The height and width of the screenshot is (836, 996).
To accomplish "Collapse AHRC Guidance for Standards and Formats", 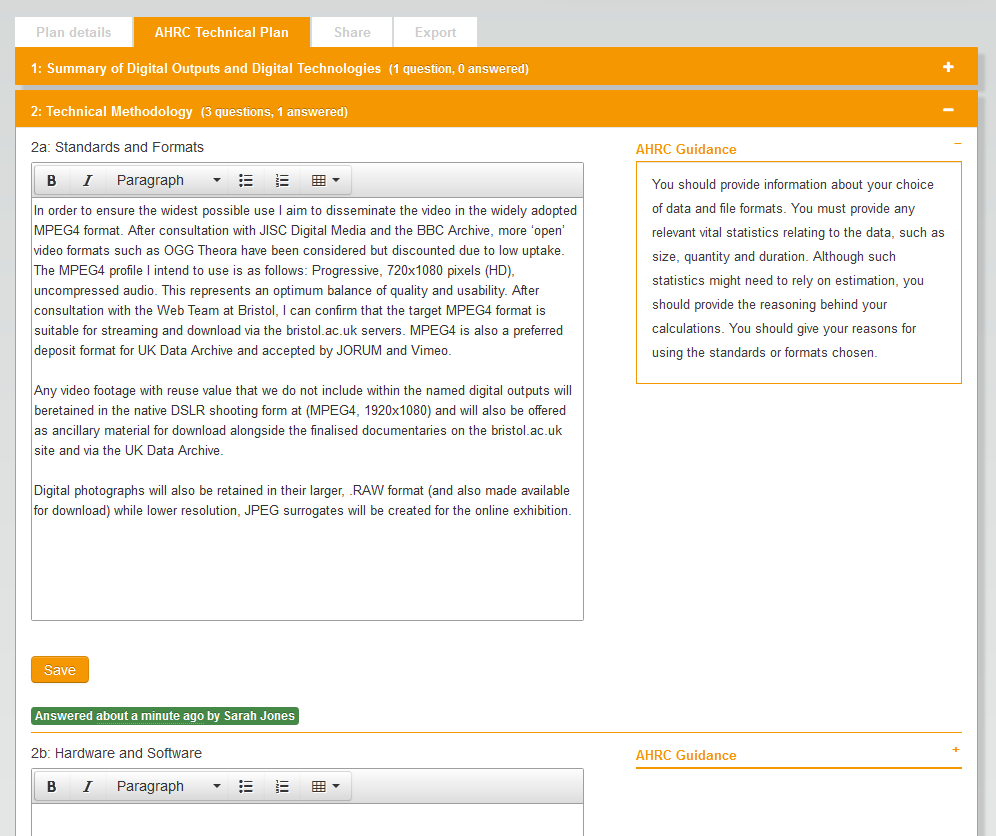I will coord(957,144).
